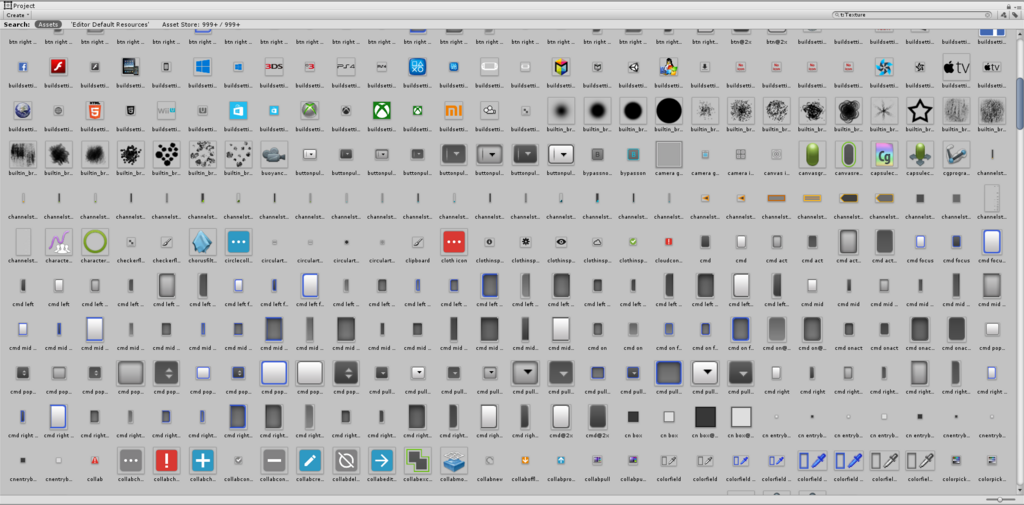Select the grey movie camera icon

click(274, 155)
